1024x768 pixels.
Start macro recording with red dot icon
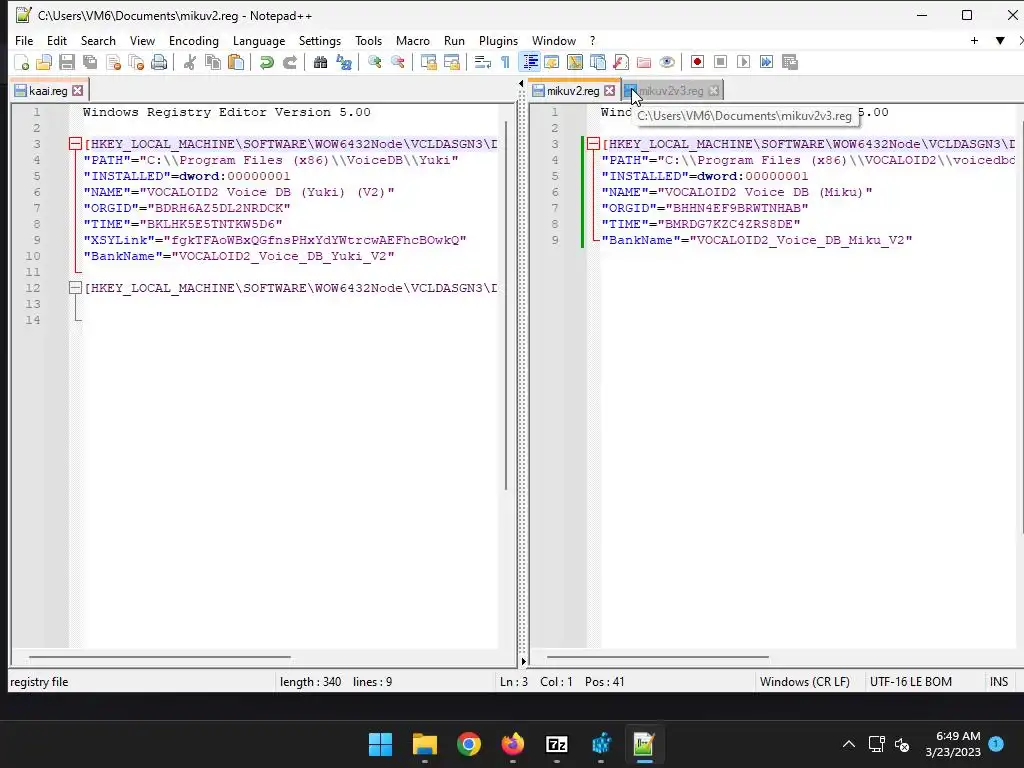point(697,62)
